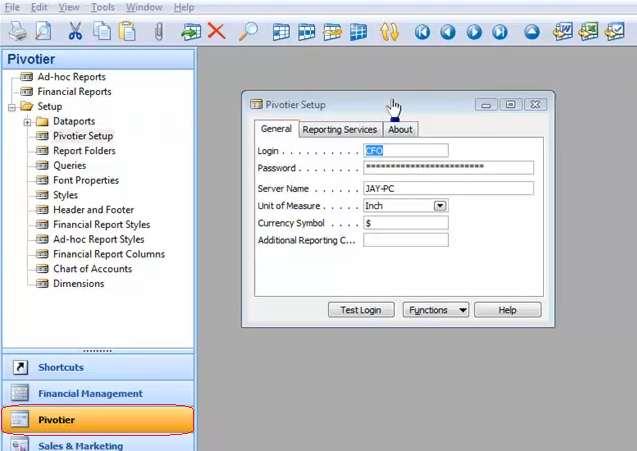
Task: Go to the Last record icon
Action: tap(500, 32)
